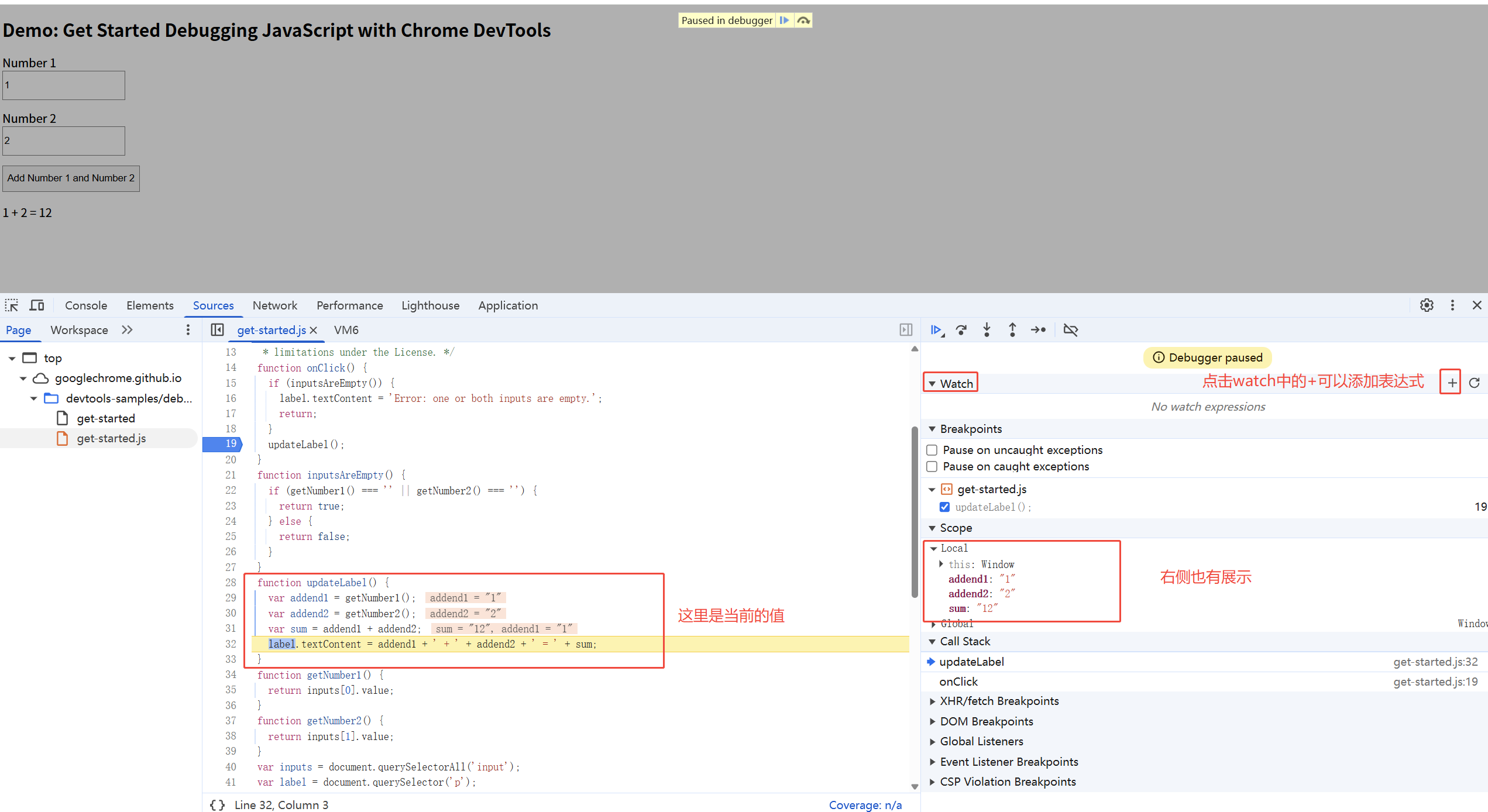
Task: Select onClick frame in call stack
Action: 958,682
